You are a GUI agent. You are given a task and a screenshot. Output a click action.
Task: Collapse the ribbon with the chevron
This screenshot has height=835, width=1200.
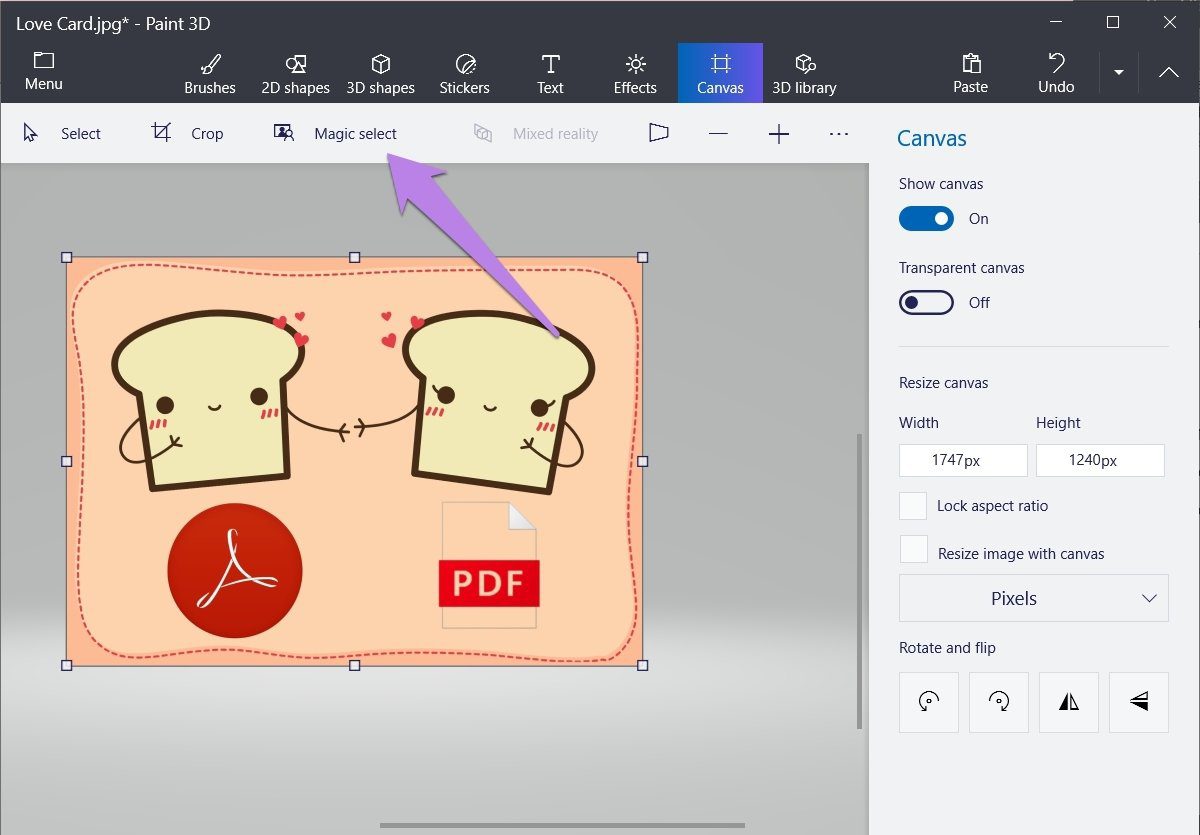coord(1168,72)
